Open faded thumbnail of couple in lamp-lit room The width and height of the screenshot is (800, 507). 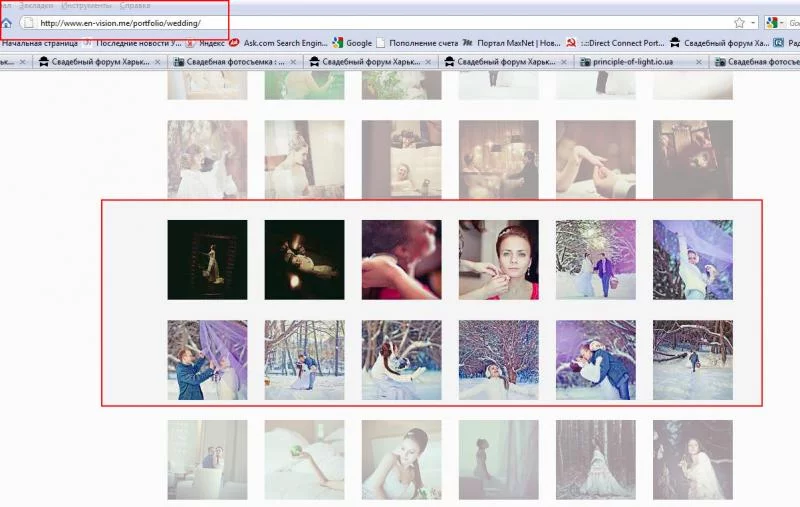tap(498, 160)
